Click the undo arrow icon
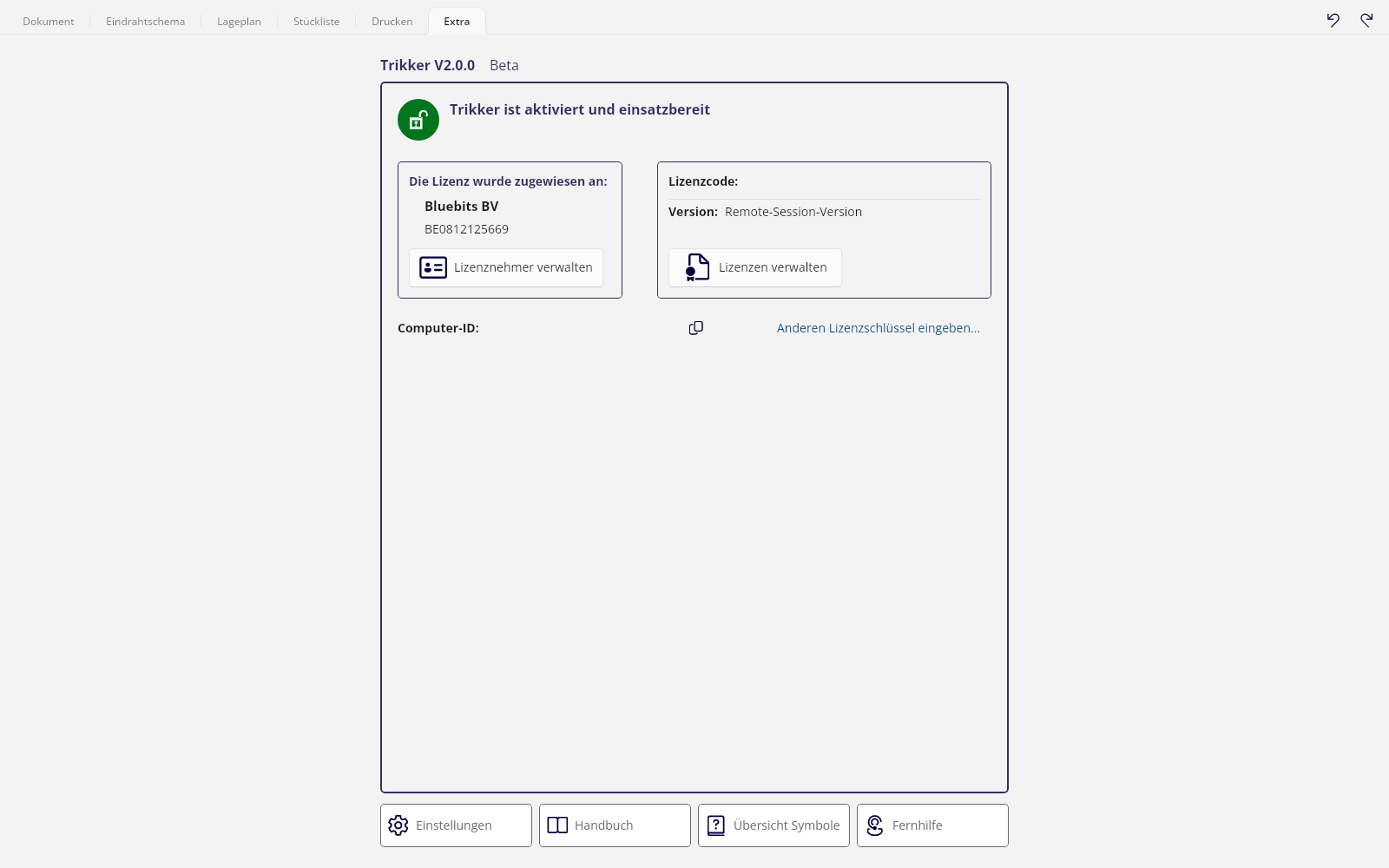 coord(1333,20)
